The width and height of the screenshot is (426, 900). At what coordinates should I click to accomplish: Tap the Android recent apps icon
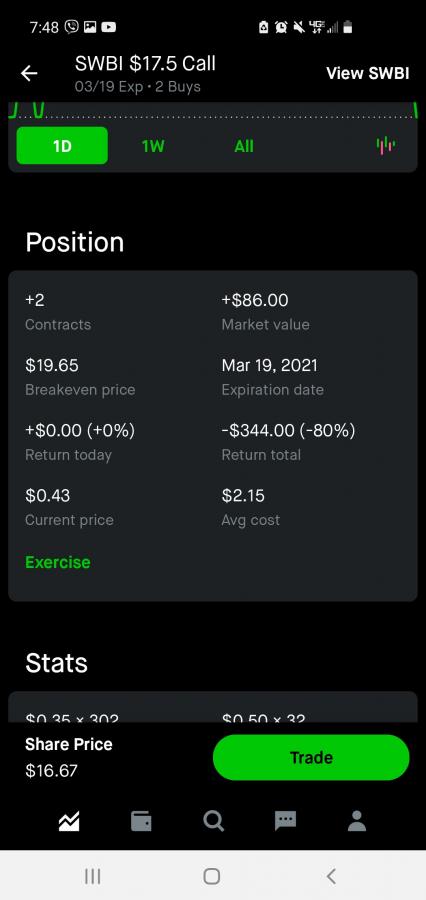coord(92,876)
